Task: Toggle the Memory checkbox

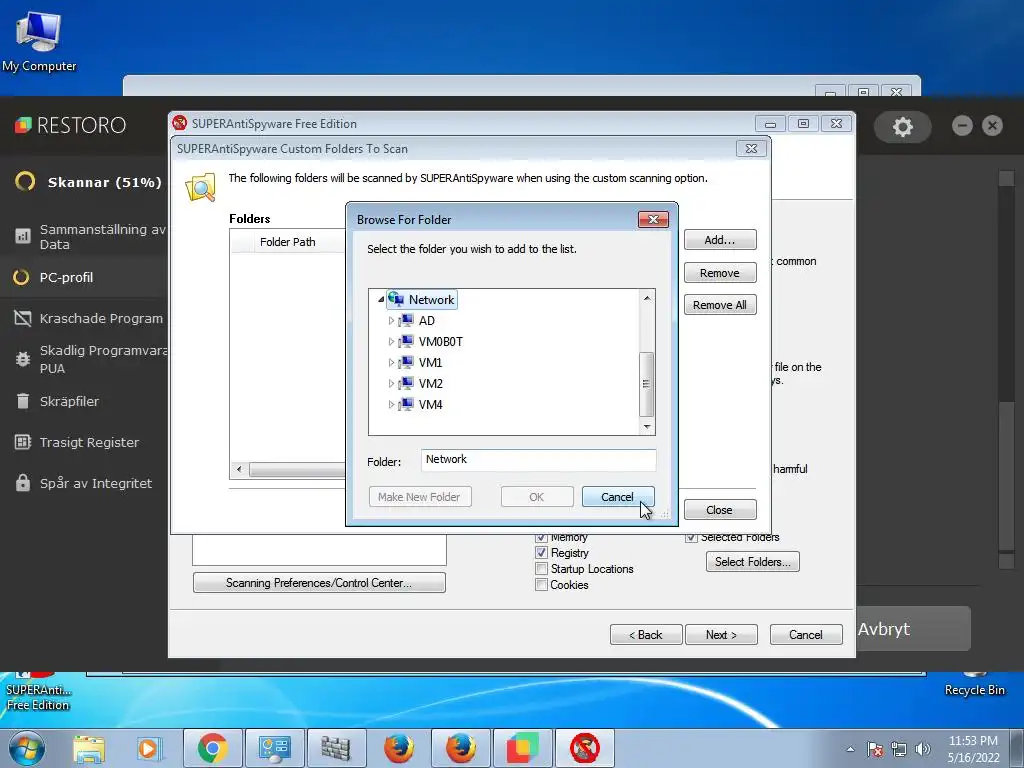Action: tap(541, 537)
